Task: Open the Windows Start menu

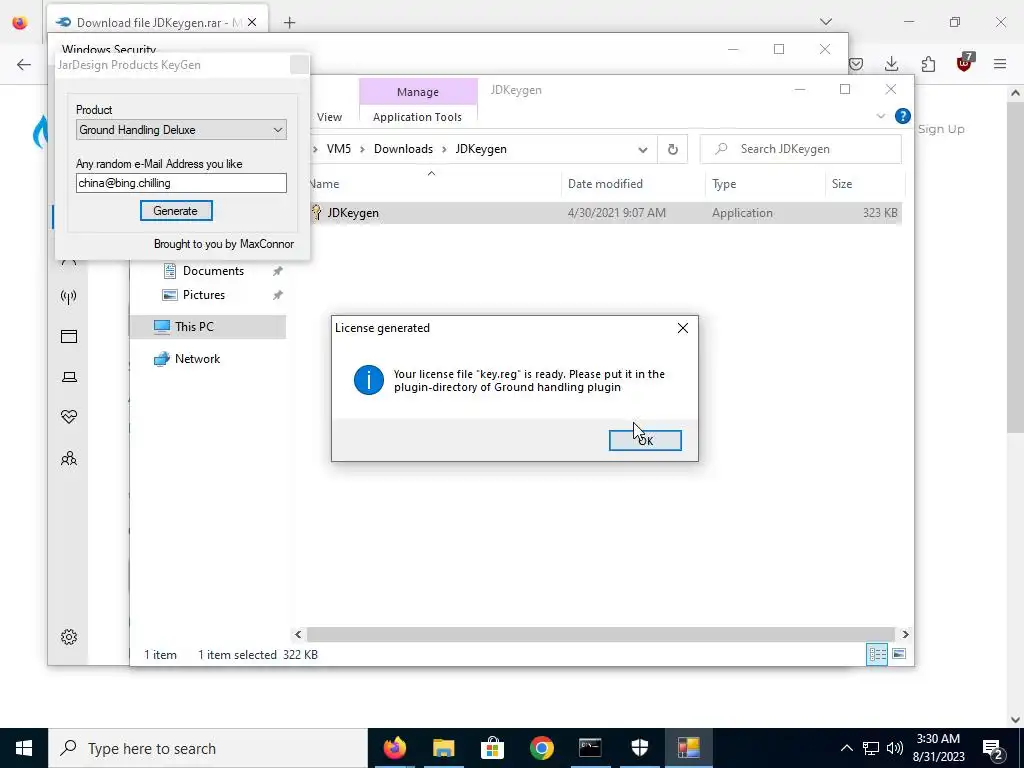Action: coord(24,748)
